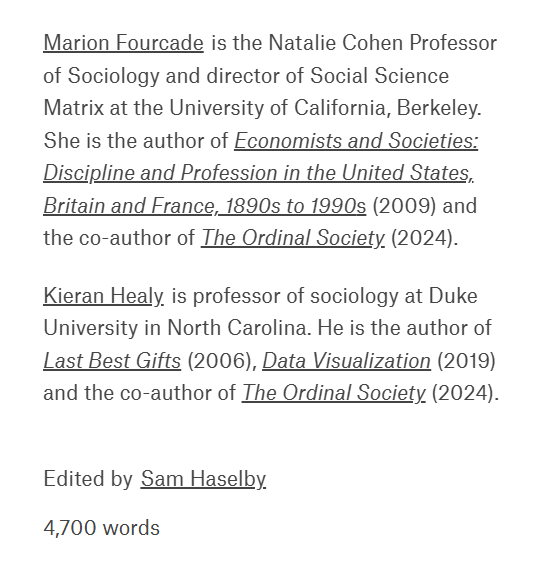Click the 'North Carolina' text
This screenshot has height=570, width=539.
pos(239,328)
